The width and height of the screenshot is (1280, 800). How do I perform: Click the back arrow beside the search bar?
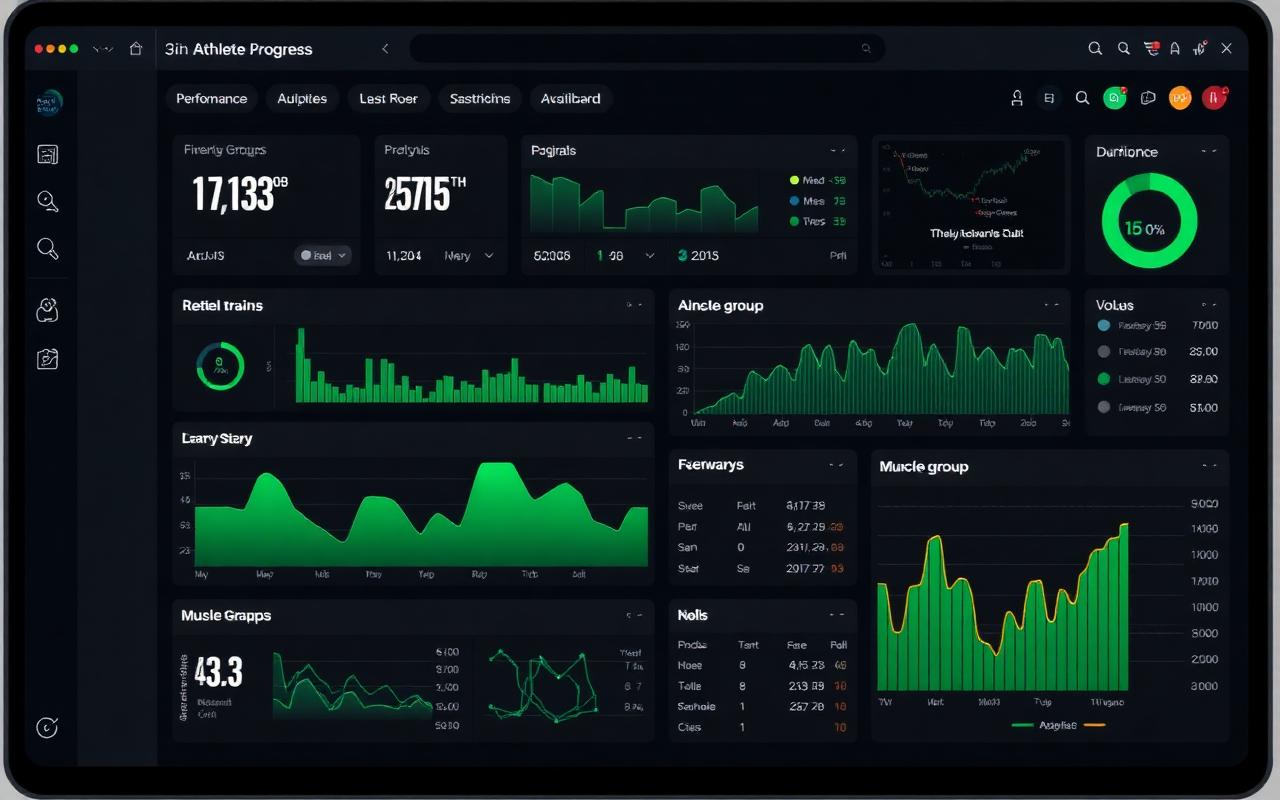[x=385, y=48]
